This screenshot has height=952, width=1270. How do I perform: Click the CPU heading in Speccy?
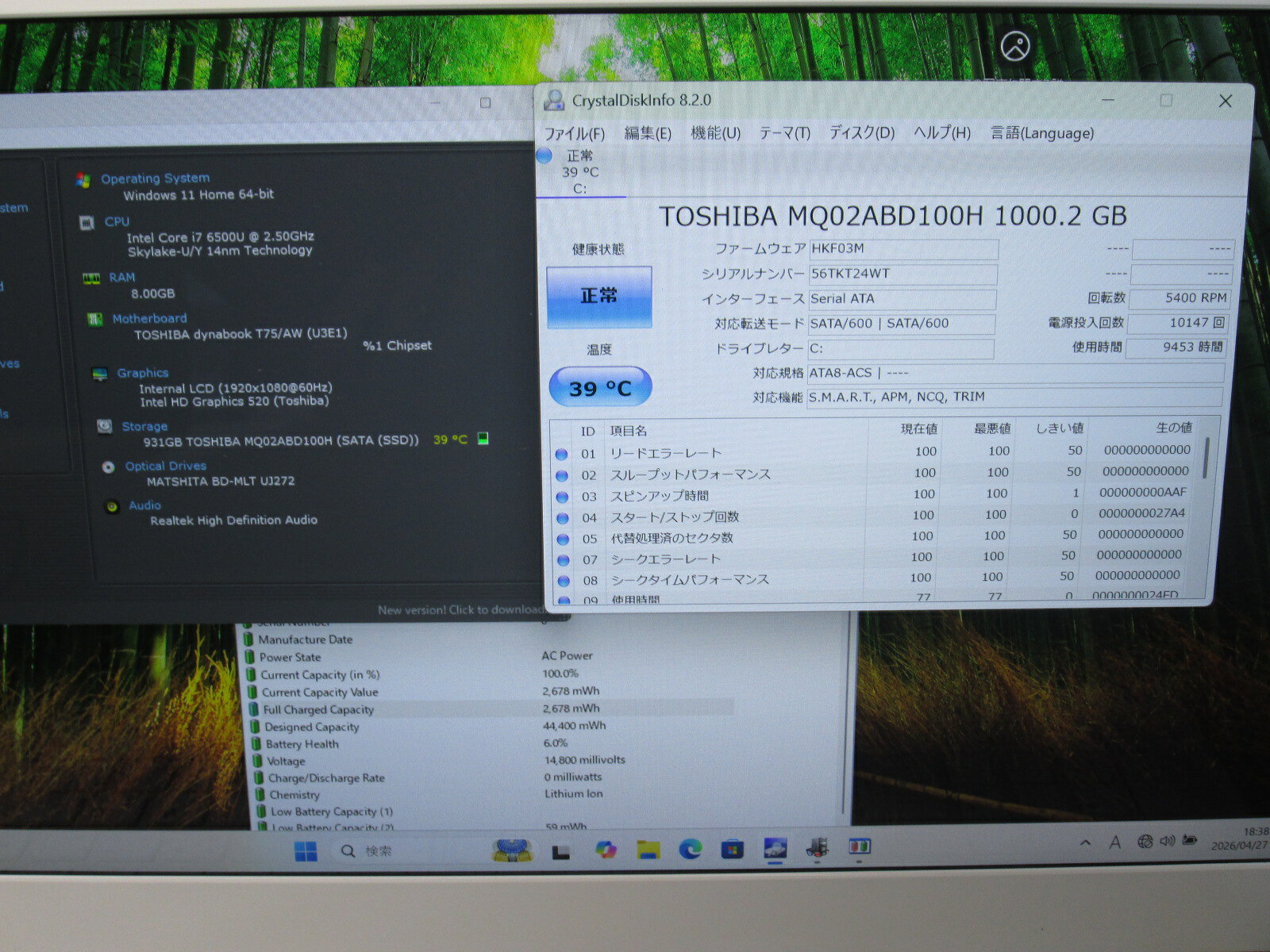(117, 221)
